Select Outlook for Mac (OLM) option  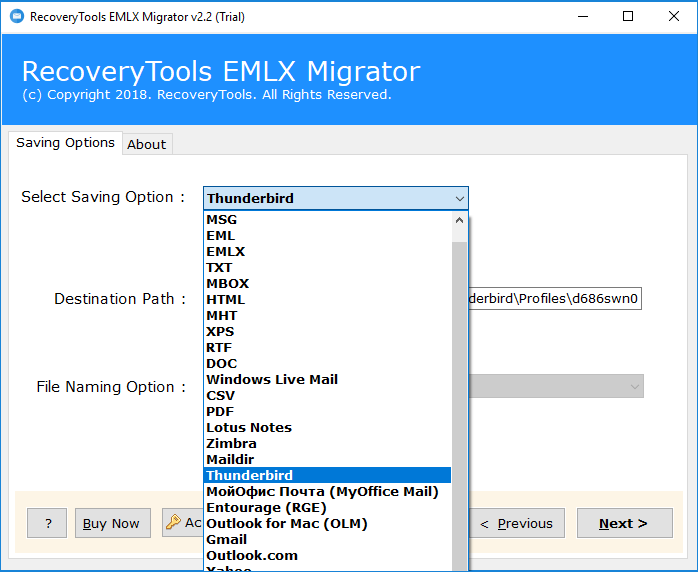pos(328,524)
